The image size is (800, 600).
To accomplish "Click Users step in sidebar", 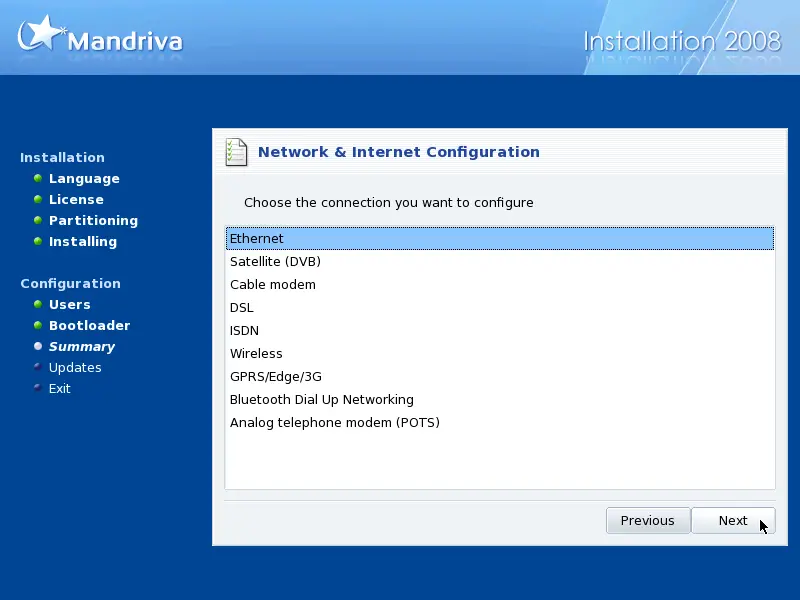I will pos(69,305).
